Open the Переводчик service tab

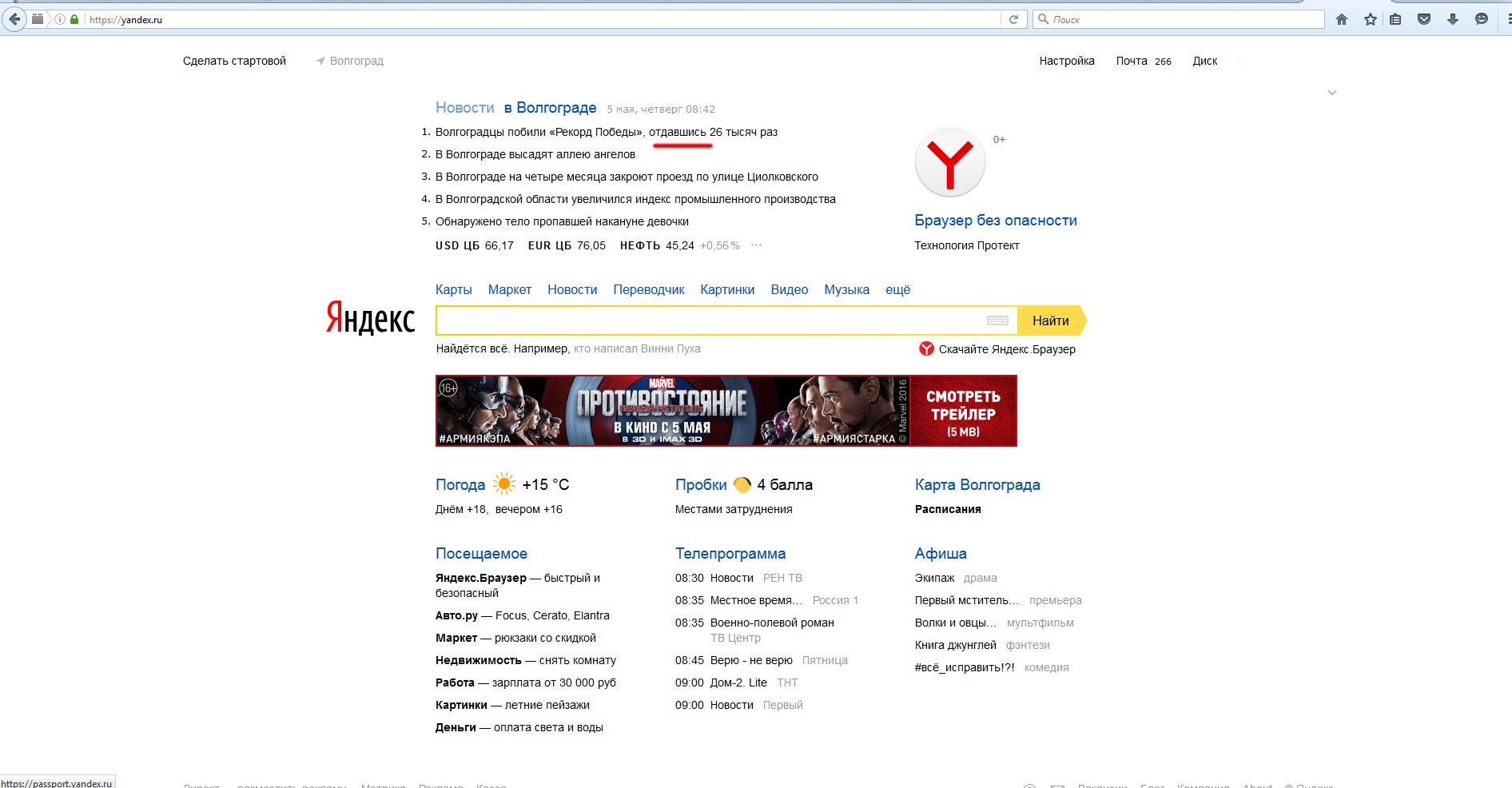[649, 290]
